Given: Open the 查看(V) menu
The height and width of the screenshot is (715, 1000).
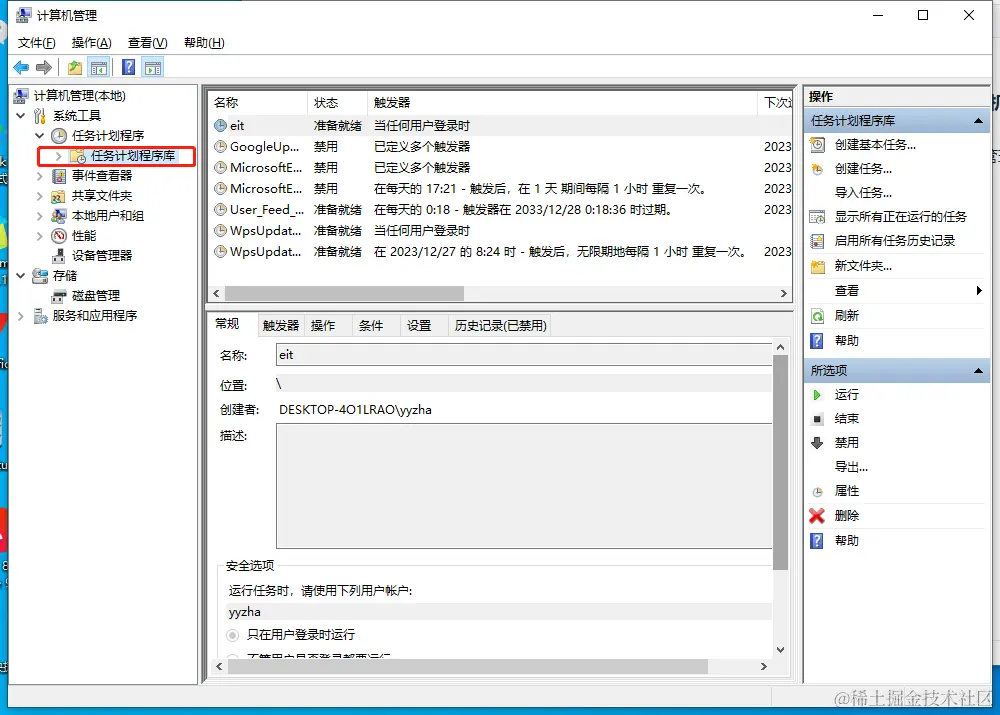Looking at the screenshot, I should click(147, 43).
